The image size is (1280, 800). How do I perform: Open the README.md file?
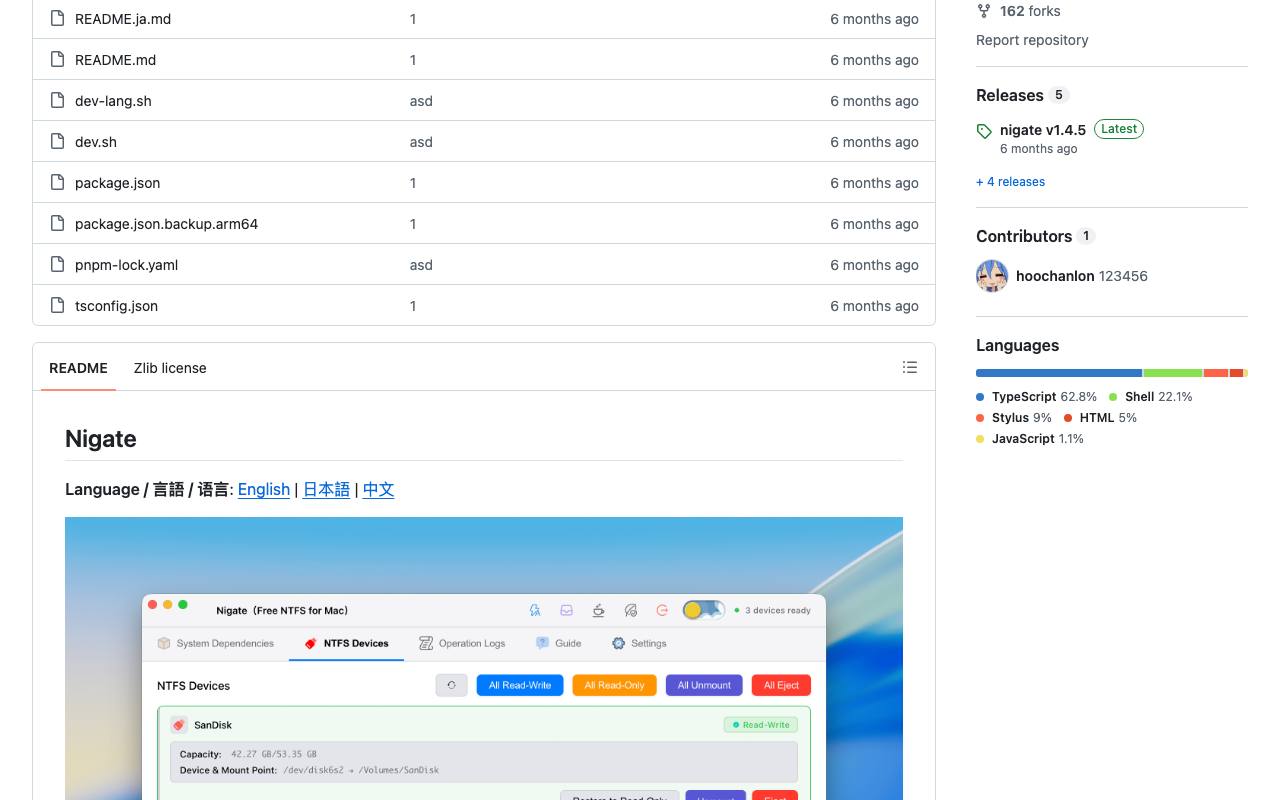115,60
